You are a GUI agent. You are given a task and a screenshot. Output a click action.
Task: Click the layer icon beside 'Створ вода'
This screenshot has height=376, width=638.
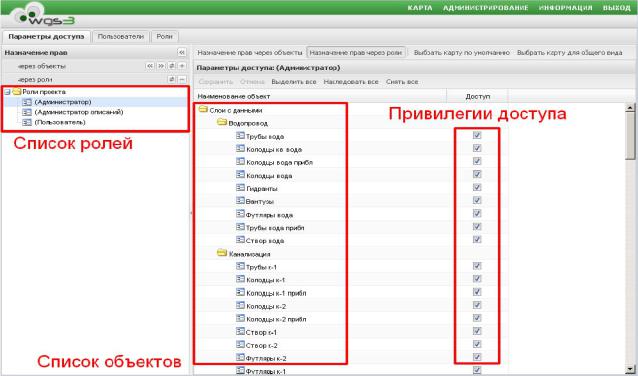(240, 240)
